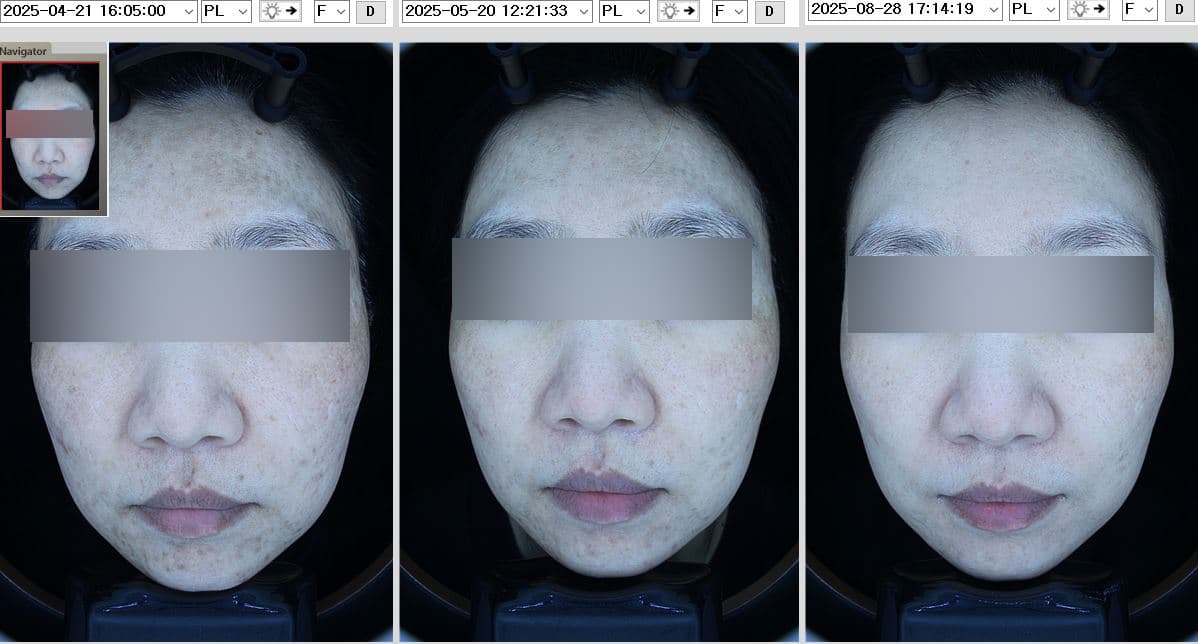Image resolution: width=1198 pixels, height=644 pixels.
Task: Open the PL dropdown above the middle image
Action: tap(623, 12)
